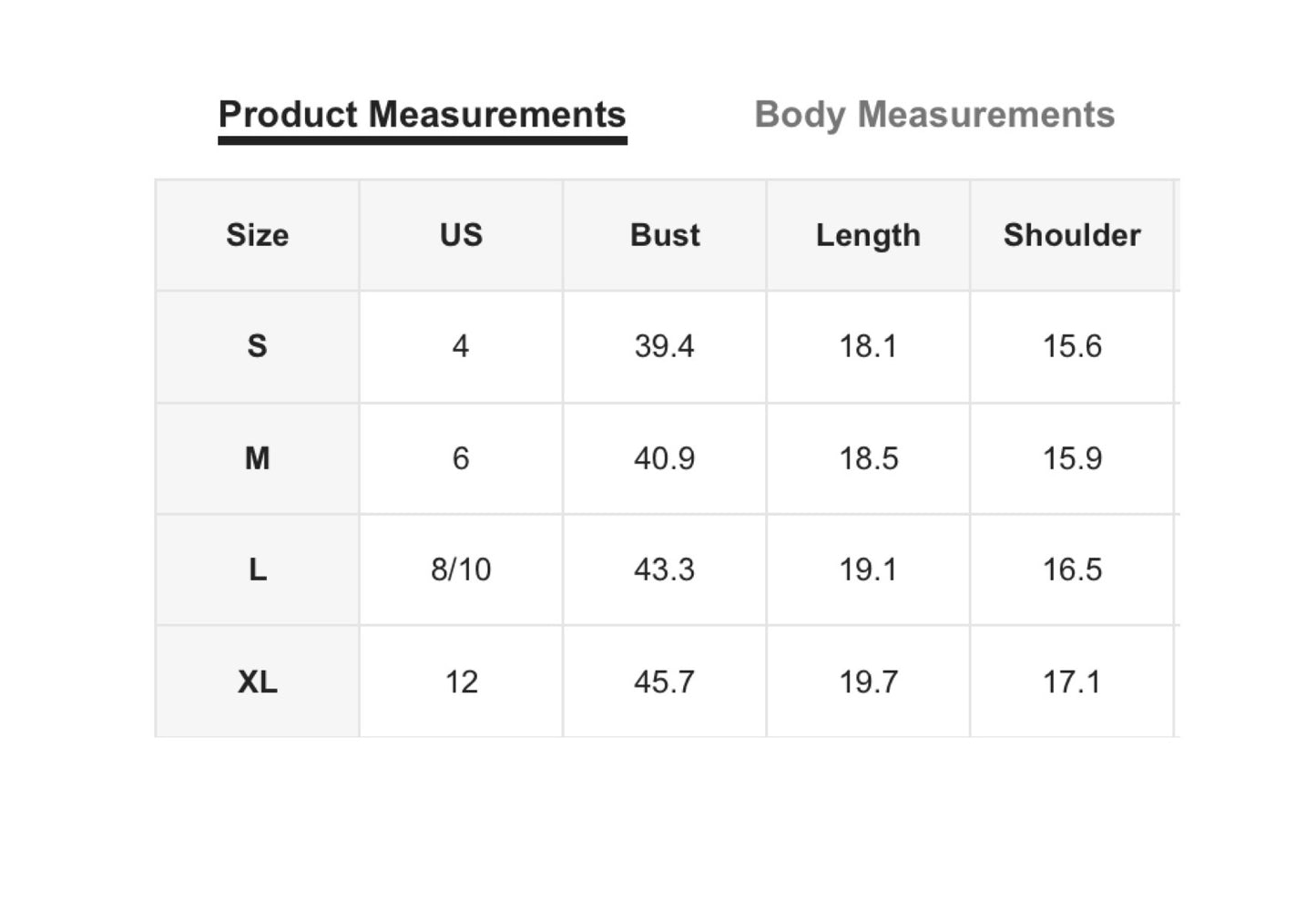Image resolution: width=1316 pixels, height=923 pixels.
Task: Select the Product Measurements tab
Action: click(422, 115)
